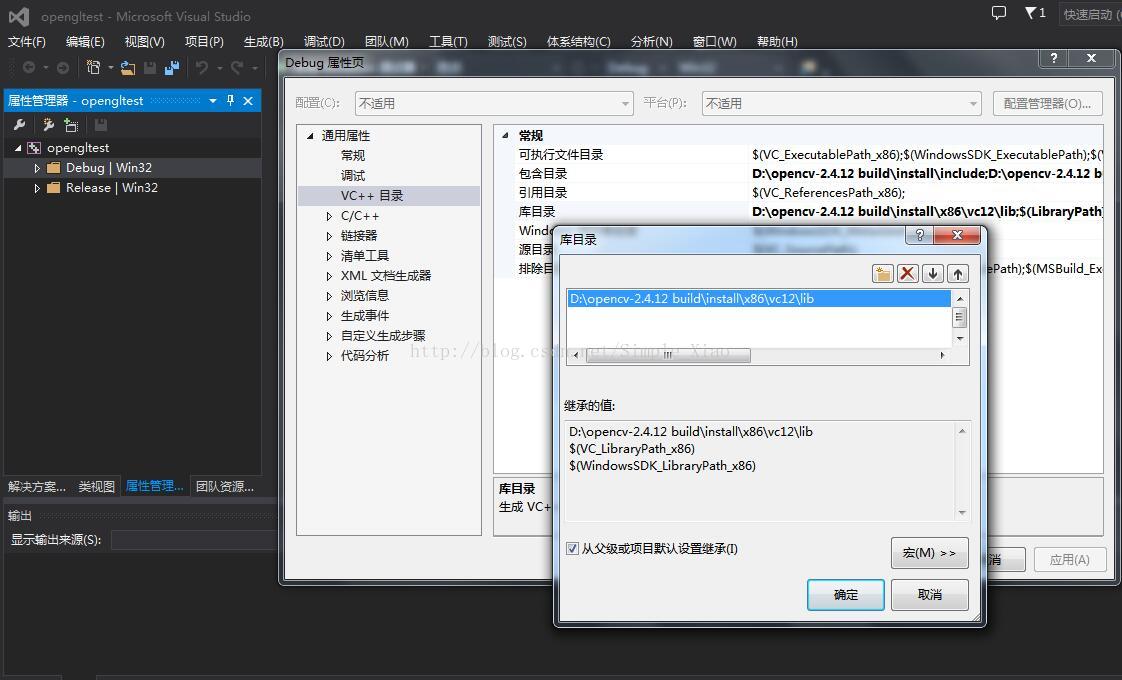Screen dimensions: 1122x680
Task: Click the 显示输出来源(S) combo box
Action: tap(193, 540)
